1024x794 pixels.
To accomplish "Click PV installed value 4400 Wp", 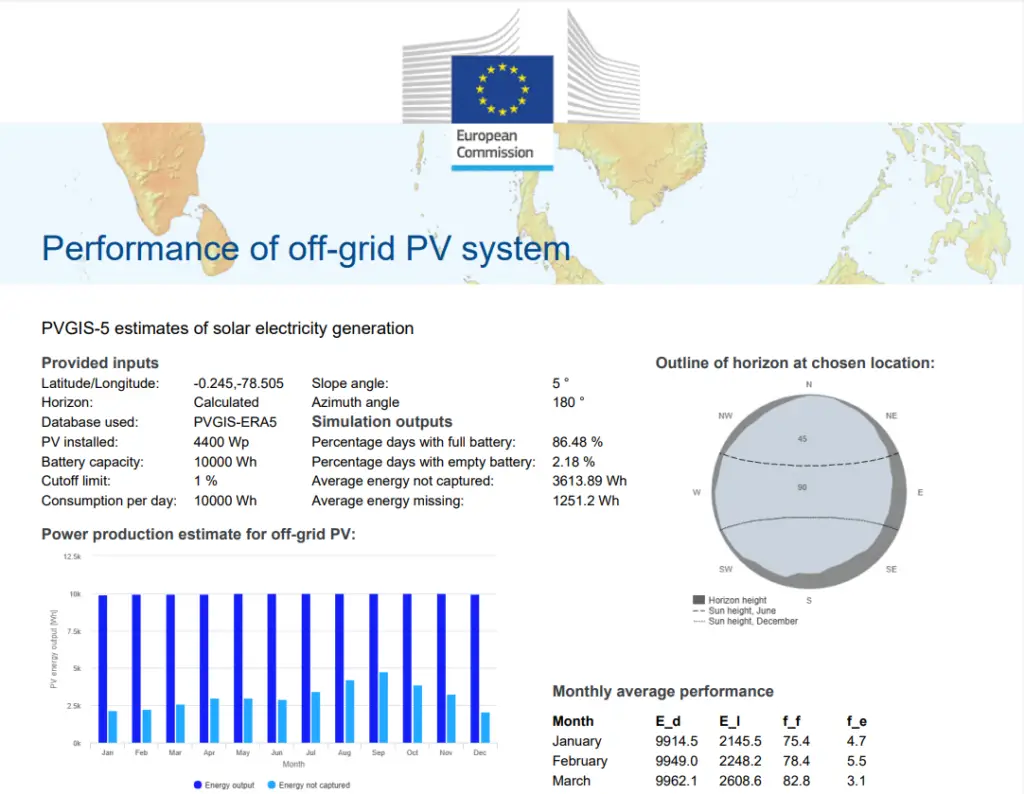I will 221,442.
